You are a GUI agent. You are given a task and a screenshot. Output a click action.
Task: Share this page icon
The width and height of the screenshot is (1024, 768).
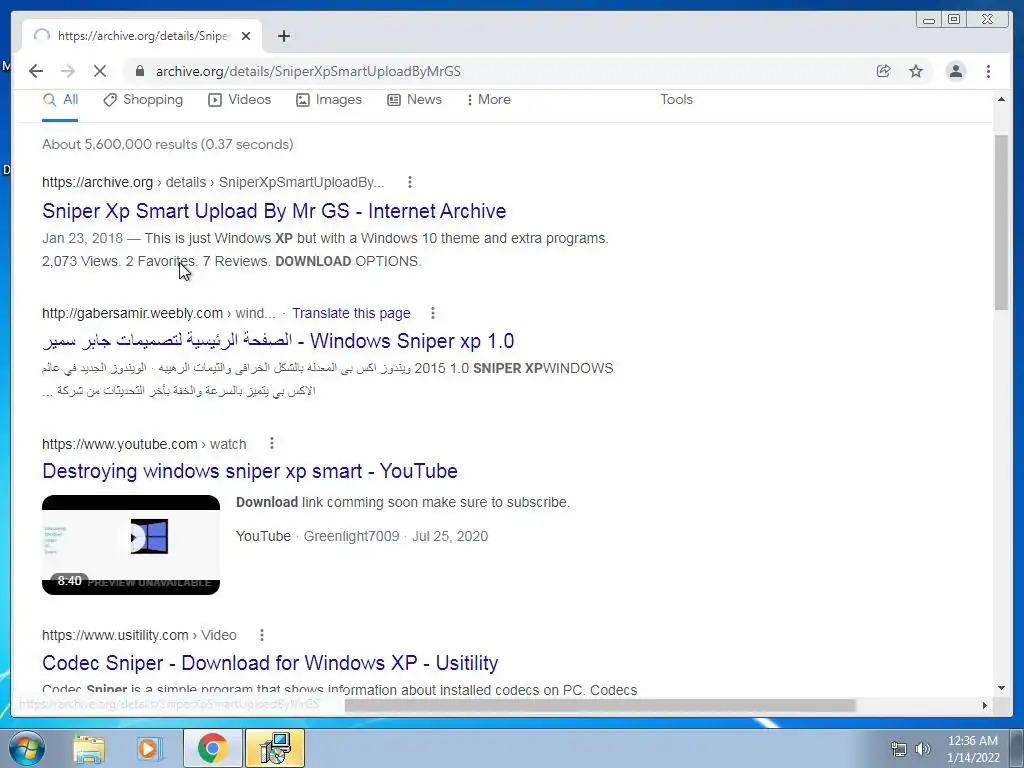point(884,71)
